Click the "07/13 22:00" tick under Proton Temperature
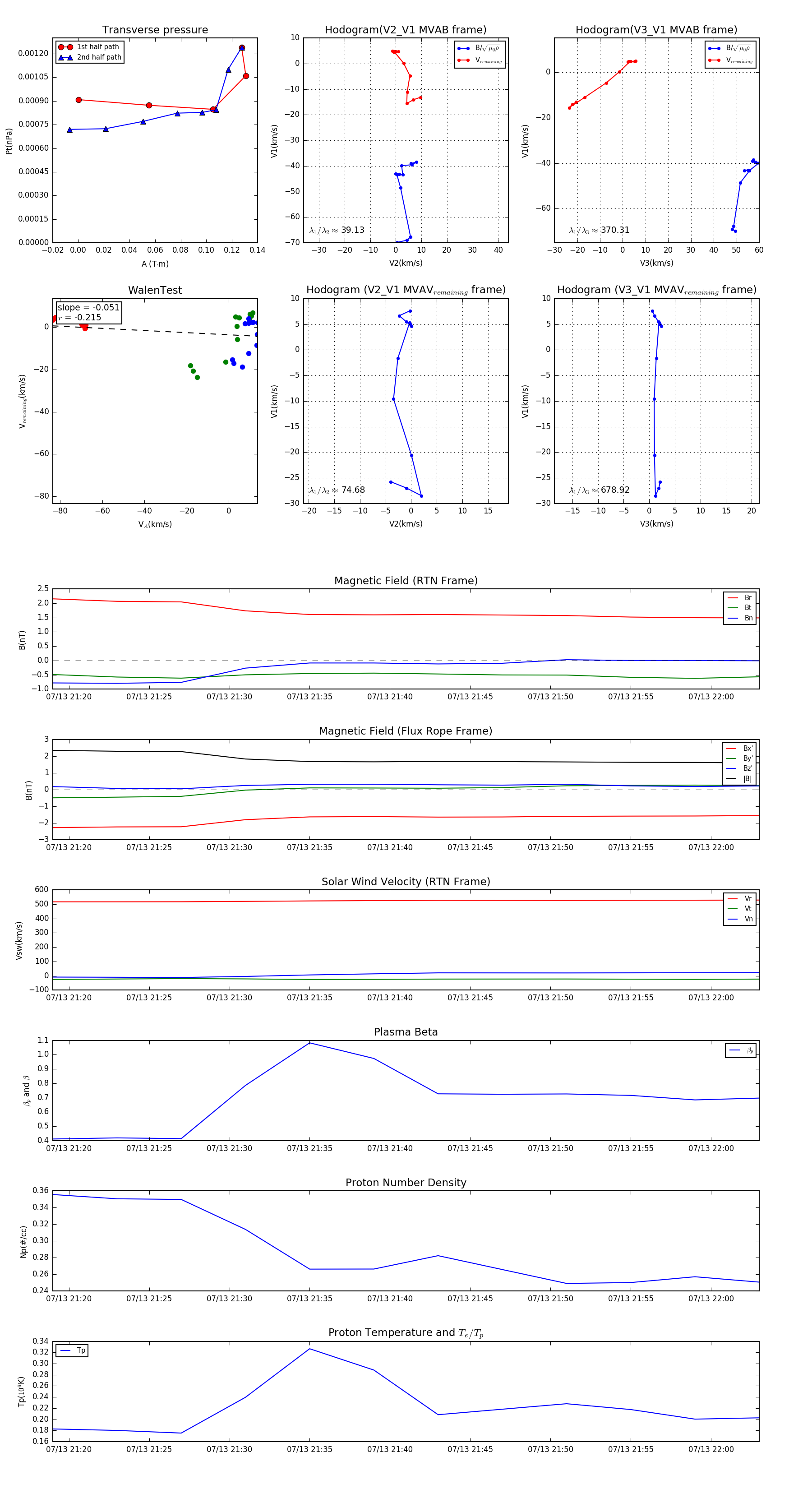Viewport: 812px width, 1489px height. click(x=711, y=1450)
